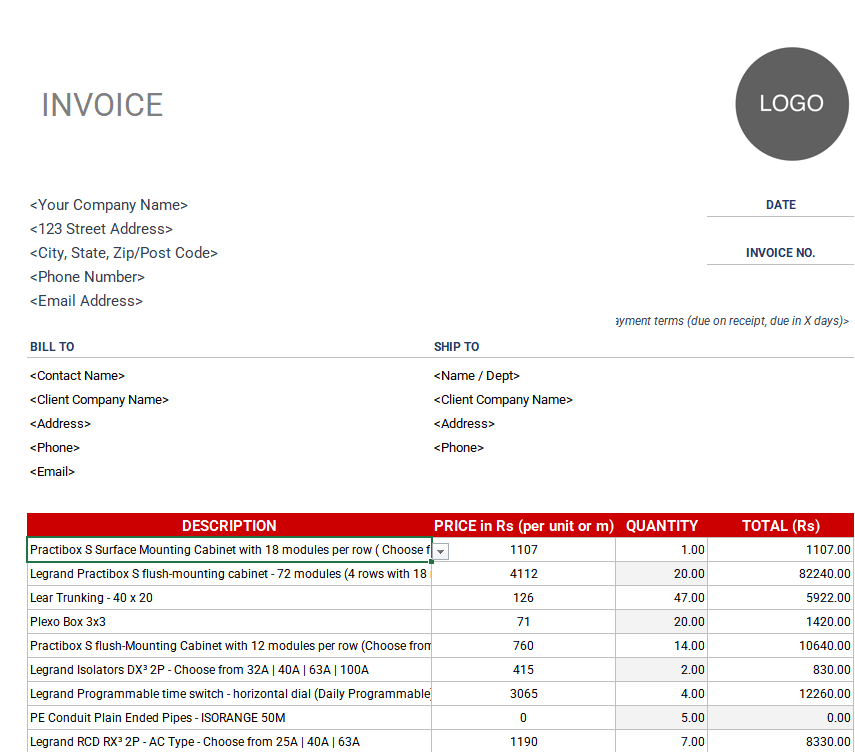
Task: Click the quantity 7.00 cell
Action: coord(661,741)
